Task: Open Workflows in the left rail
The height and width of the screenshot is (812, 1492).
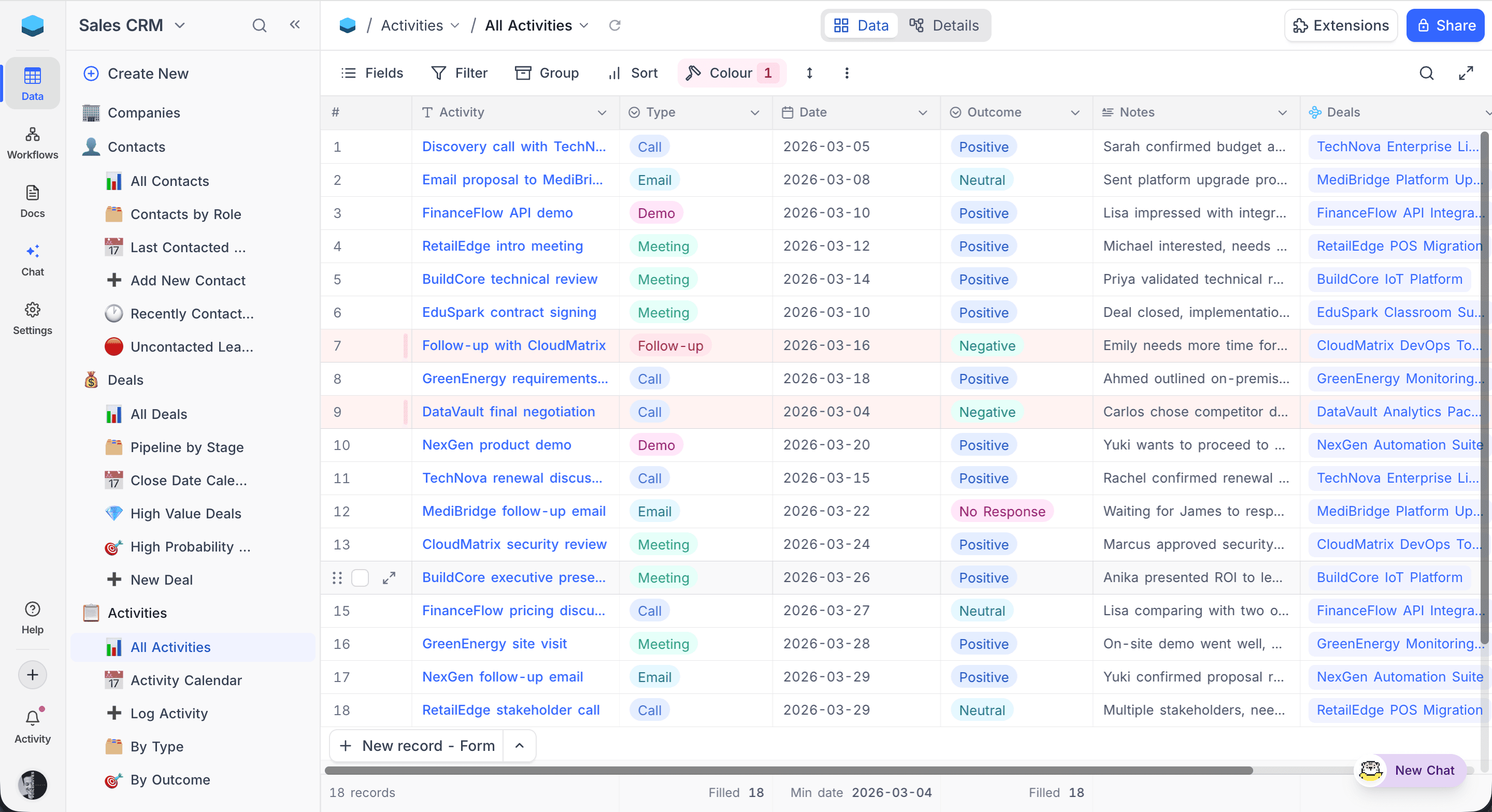Action: coord(33,142)
